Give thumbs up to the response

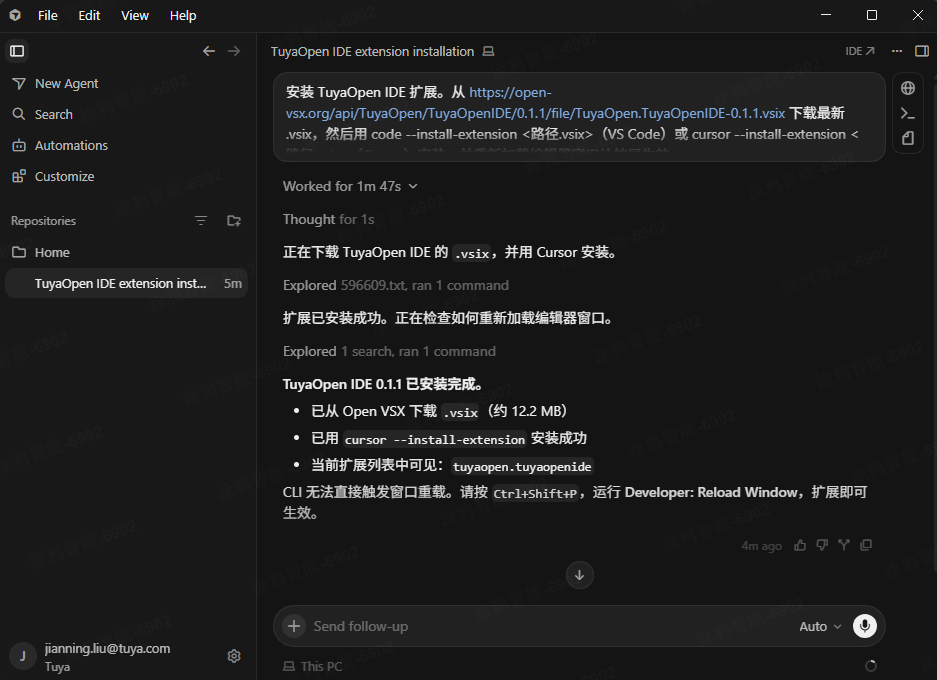[800, 545]
